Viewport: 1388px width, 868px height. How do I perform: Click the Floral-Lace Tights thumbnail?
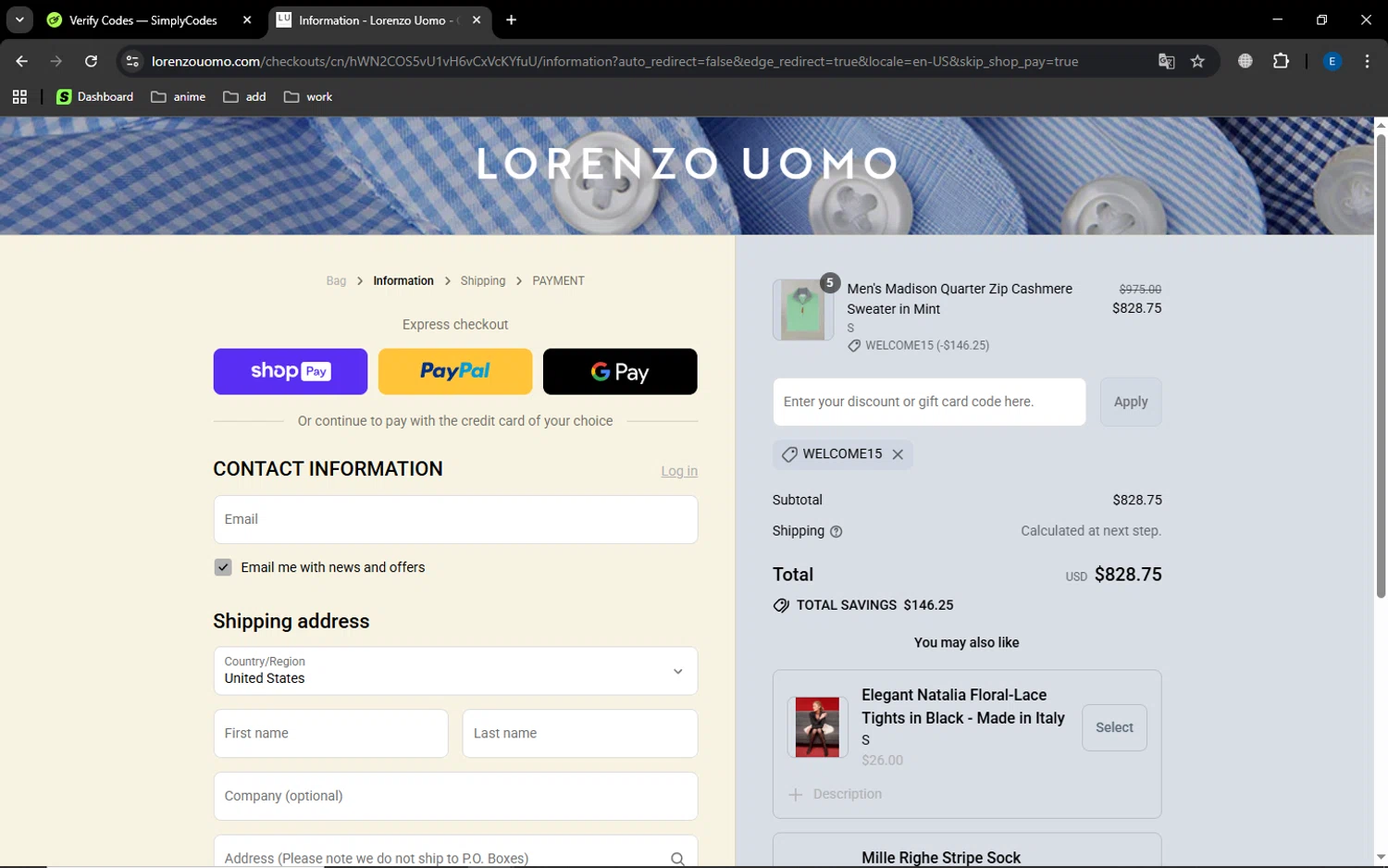point(817,727)
